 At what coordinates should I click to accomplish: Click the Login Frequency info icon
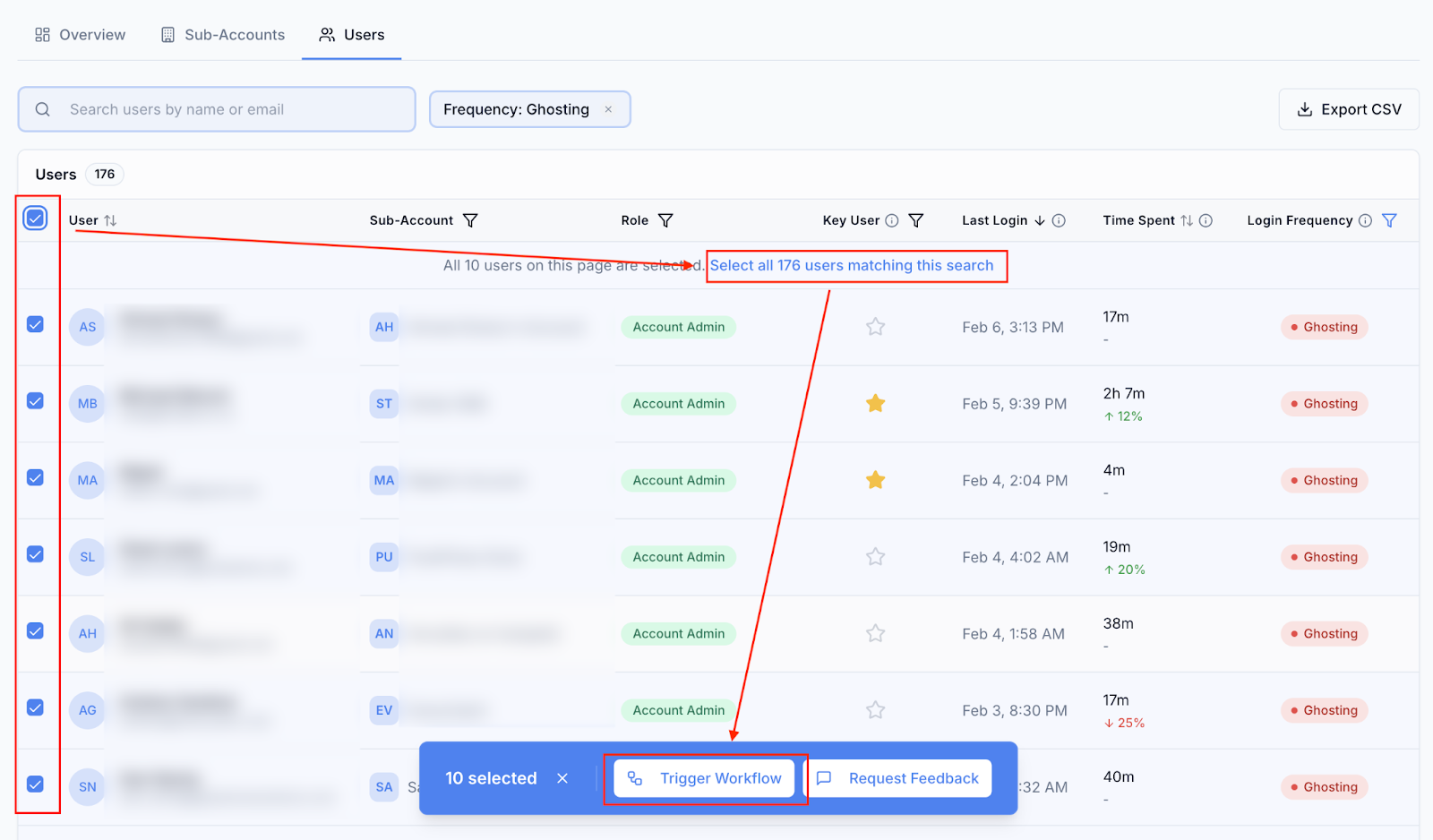tap(1365, 220)
